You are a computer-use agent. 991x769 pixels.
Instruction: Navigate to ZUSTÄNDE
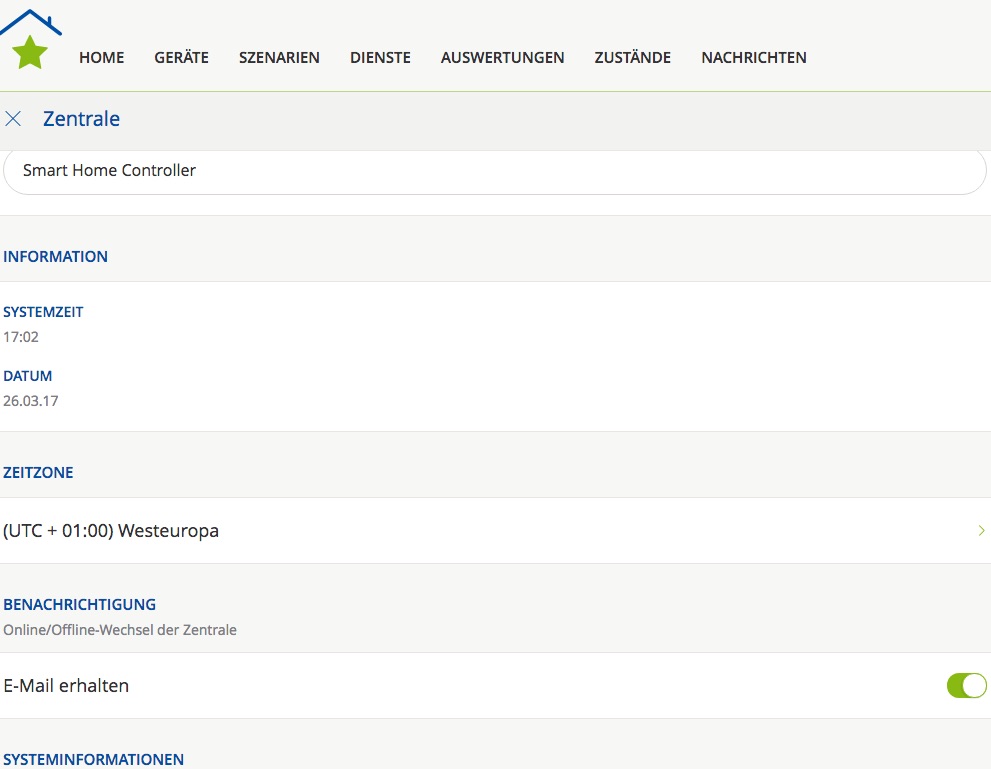click(632, 58)
